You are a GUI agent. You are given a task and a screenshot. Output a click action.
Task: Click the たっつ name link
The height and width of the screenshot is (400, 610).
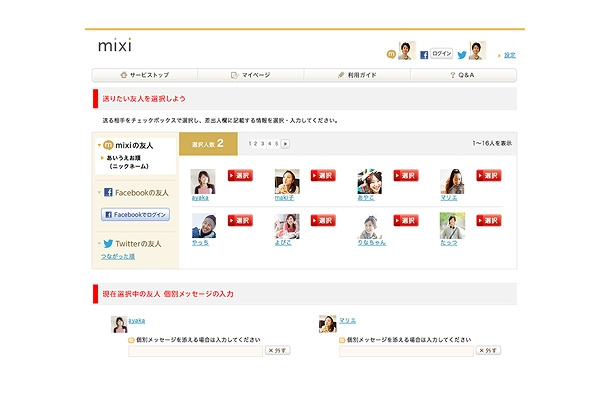pyautogui.click(x=449, y=242)
